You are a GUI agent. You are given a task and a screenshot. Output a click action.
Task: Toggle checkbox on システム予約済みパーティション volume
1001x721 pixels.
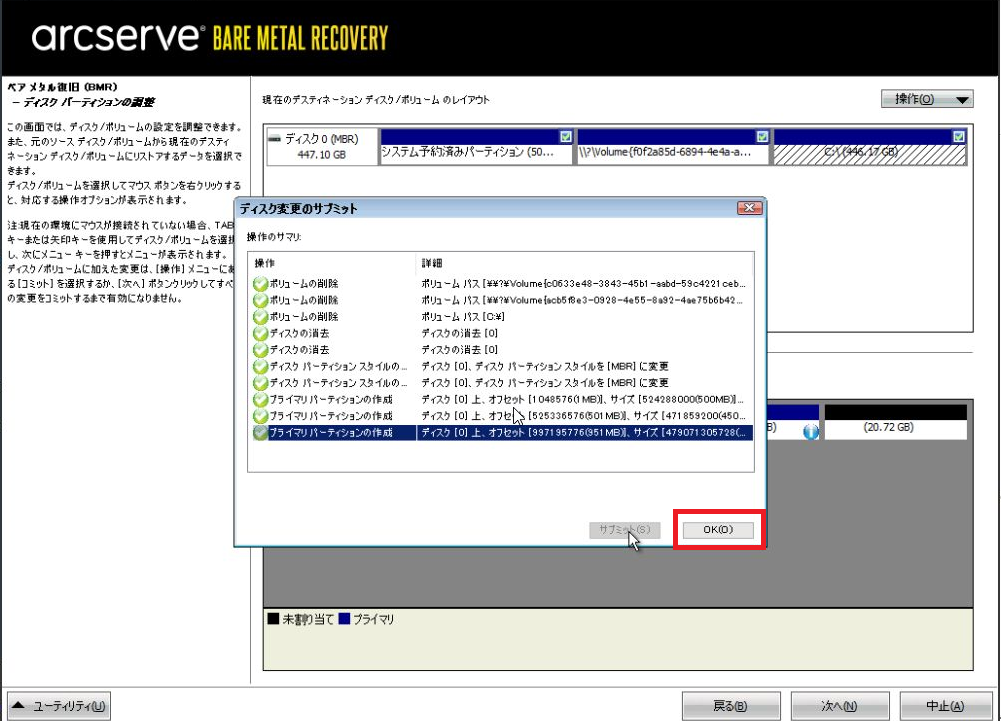point(566,136)
